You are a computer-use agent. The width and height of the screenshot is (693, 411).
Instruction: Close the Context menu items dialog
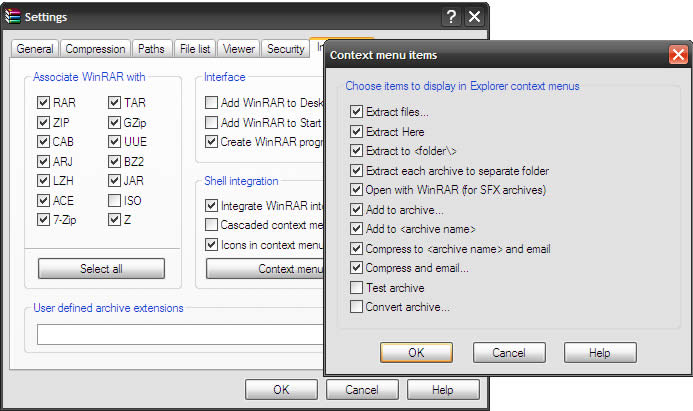pos(678,55)
